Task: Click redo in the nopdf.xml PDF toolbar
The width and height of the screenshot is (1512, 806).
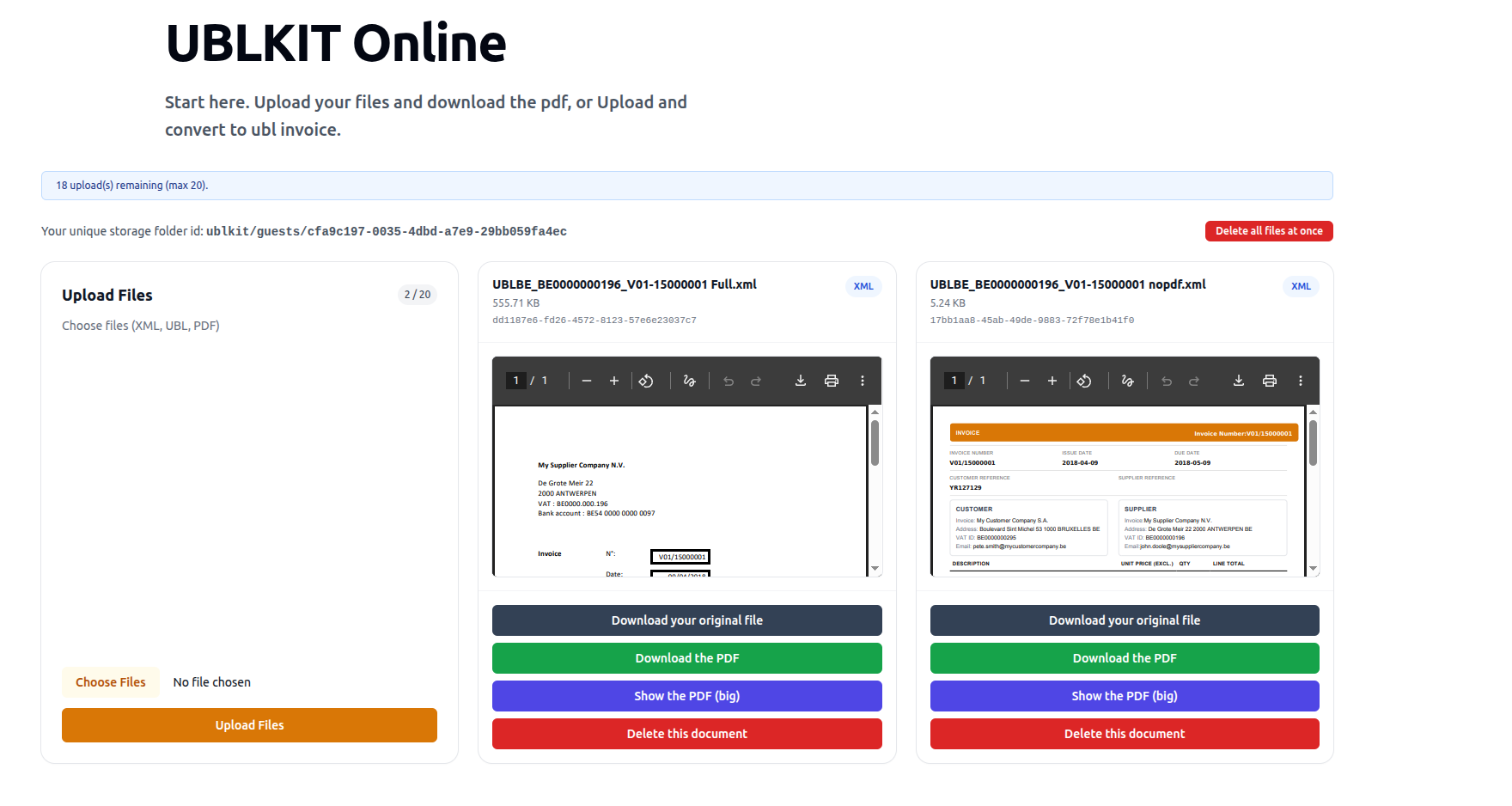Action: (1193, 380)
